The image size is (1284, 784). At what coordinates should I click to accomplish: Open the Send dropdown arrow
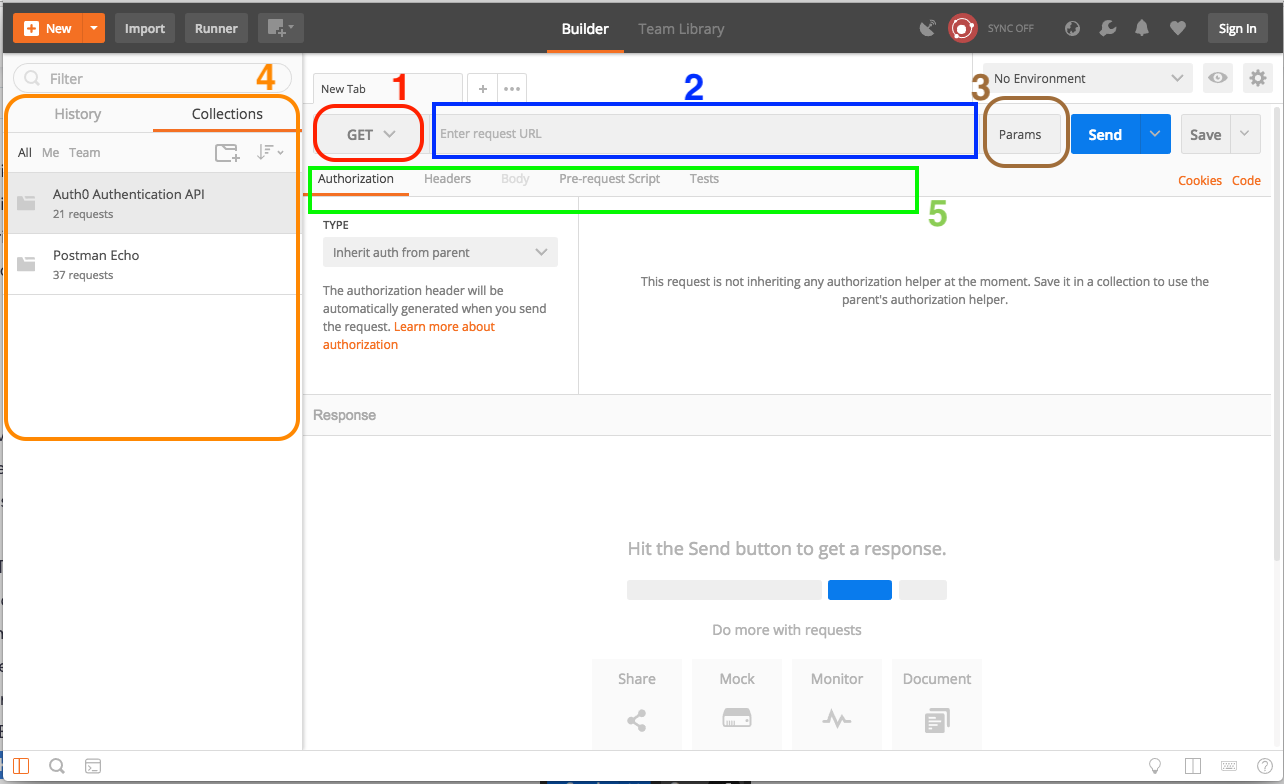click(1156, 134)
